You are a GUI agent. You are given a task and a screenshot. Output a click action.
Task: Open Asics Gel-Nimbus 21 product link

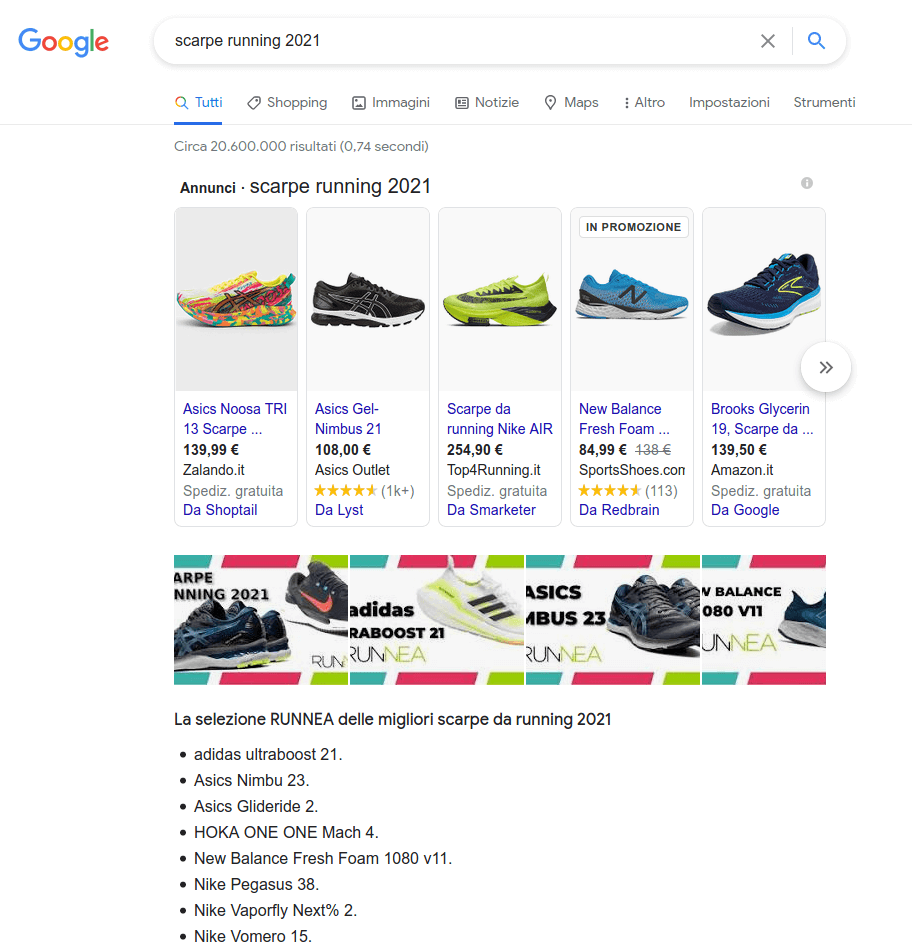click(x=348, y=419)
